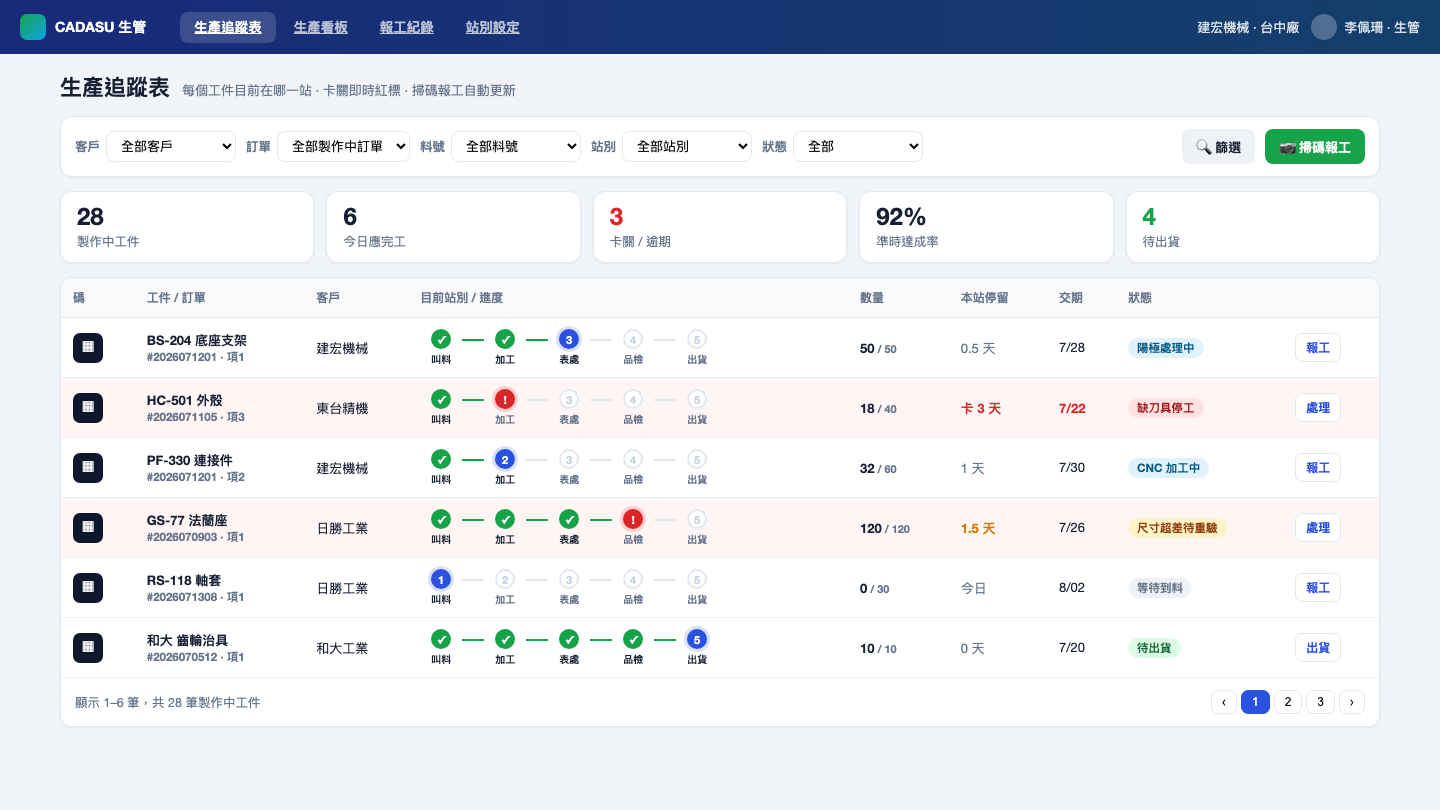Click grey step 5 出貨 in HC-501 row

[697, 399]
